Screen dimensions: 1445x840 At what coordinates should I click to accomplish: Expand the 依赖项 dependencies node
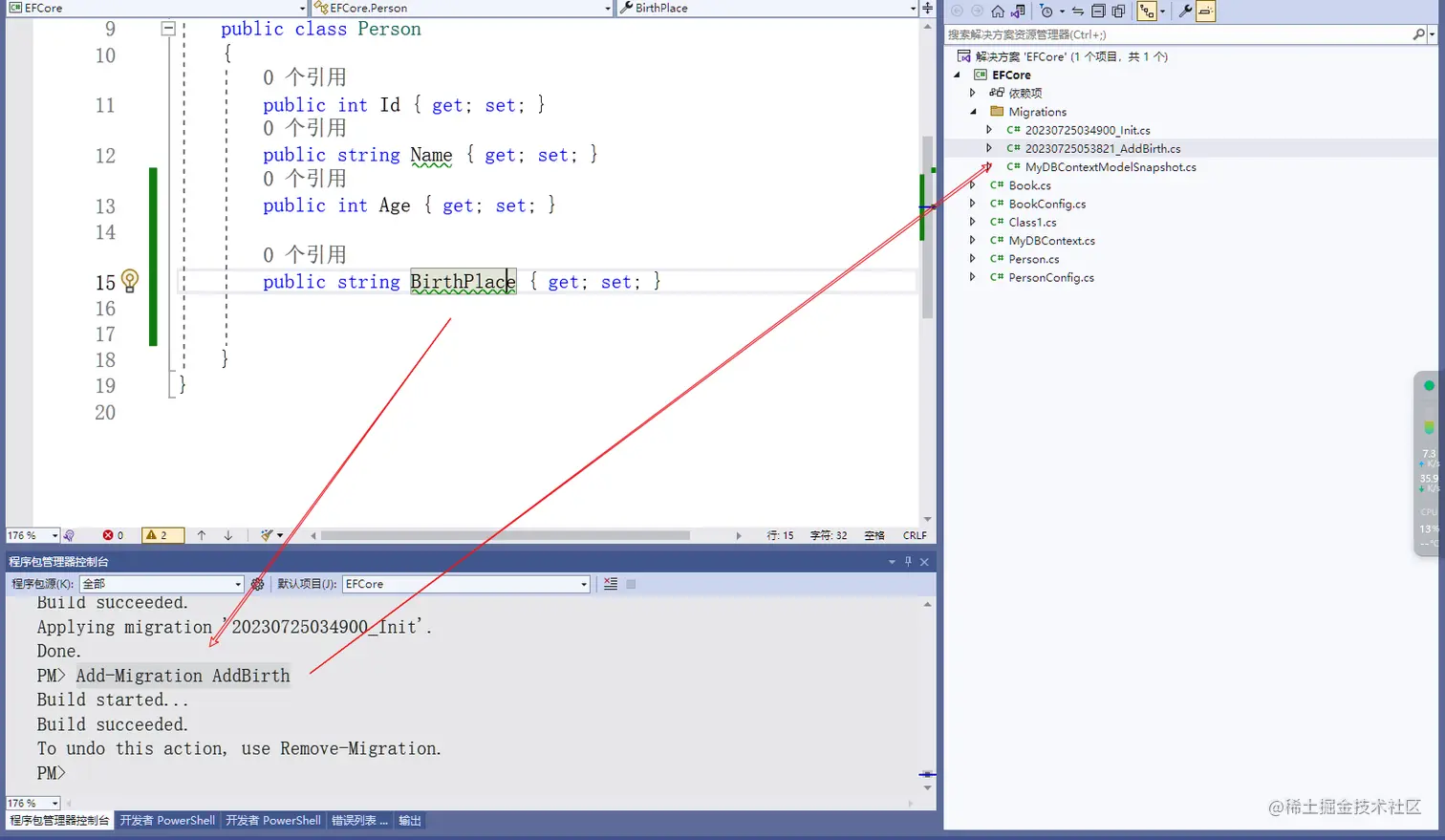pos(973,93)
